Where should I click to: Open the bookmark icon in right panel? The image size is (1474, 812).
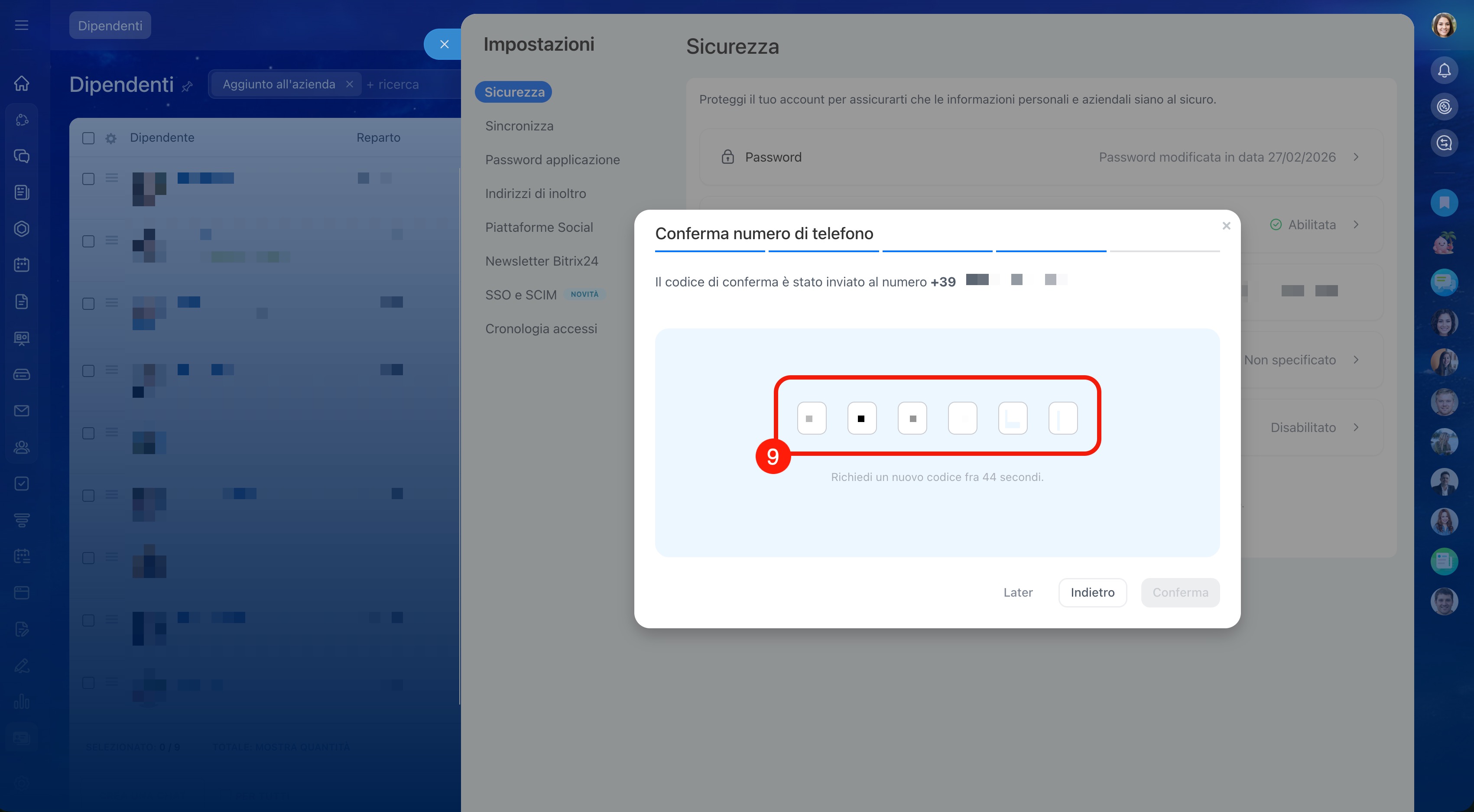coord(1444,203)
